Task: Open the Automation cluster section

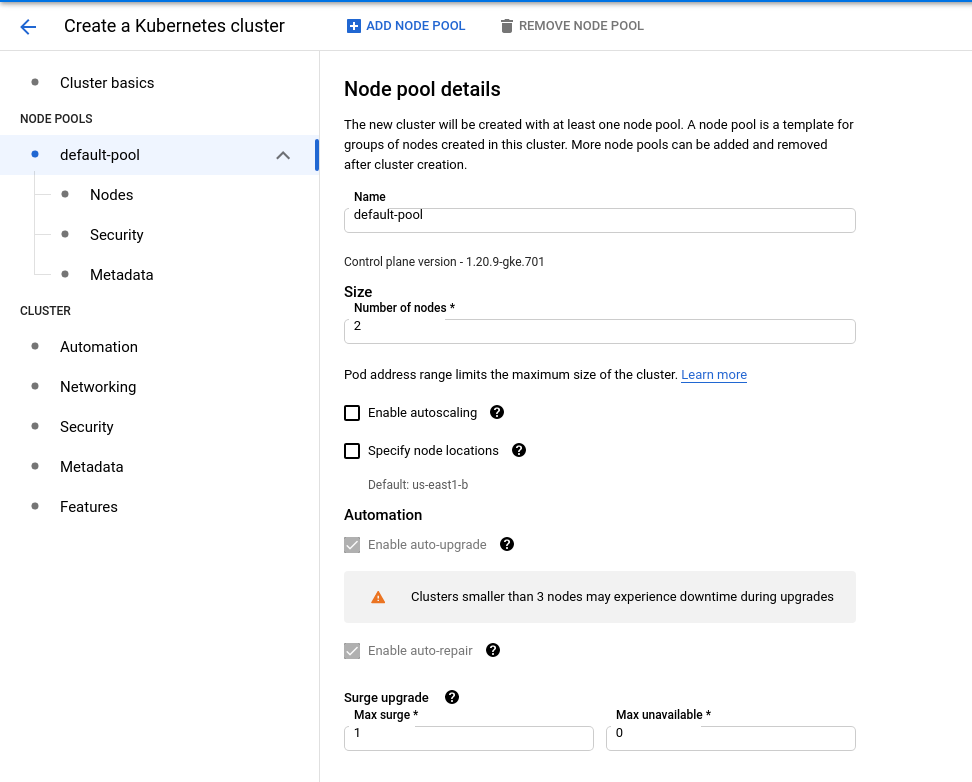Action: (99, 347)
